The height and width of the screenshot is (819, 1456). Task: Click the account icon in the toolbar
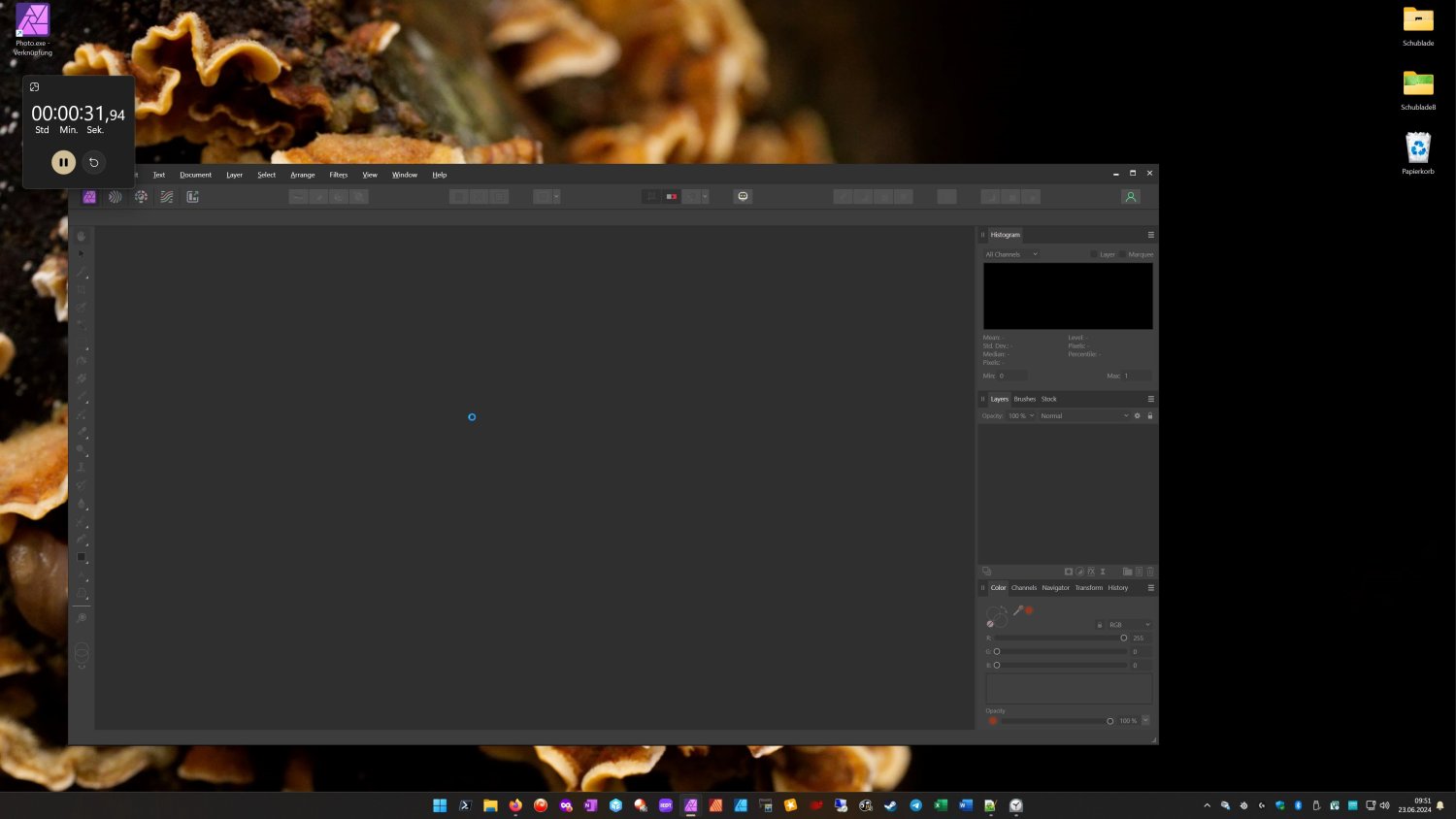(1130, 197)
